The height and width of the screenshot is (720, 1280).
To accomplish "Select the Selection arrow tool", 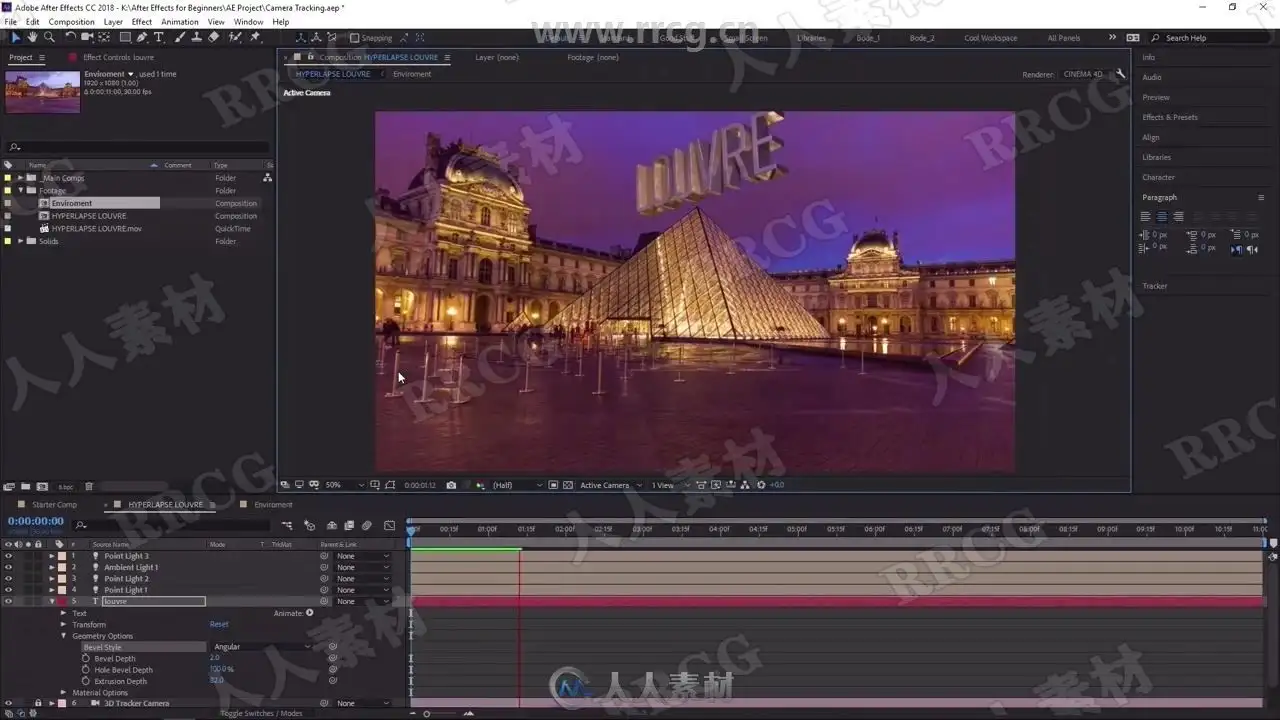I will pos(15,37).
